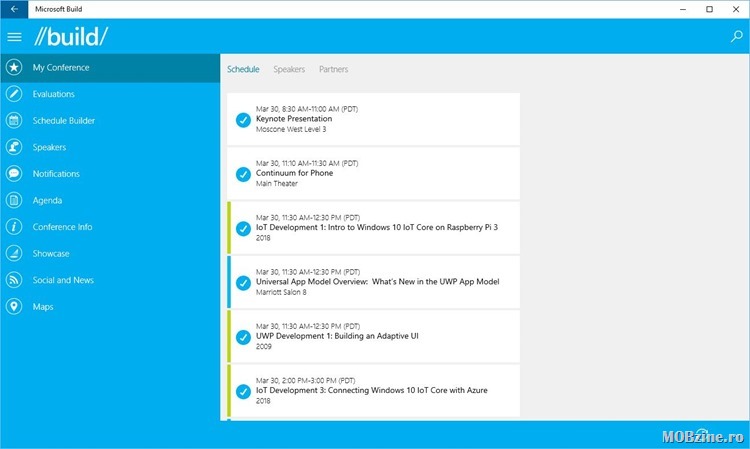This screenshot has width=750, height=449.
Task: Switch to the Partners tab
Action: coord(333,69)
